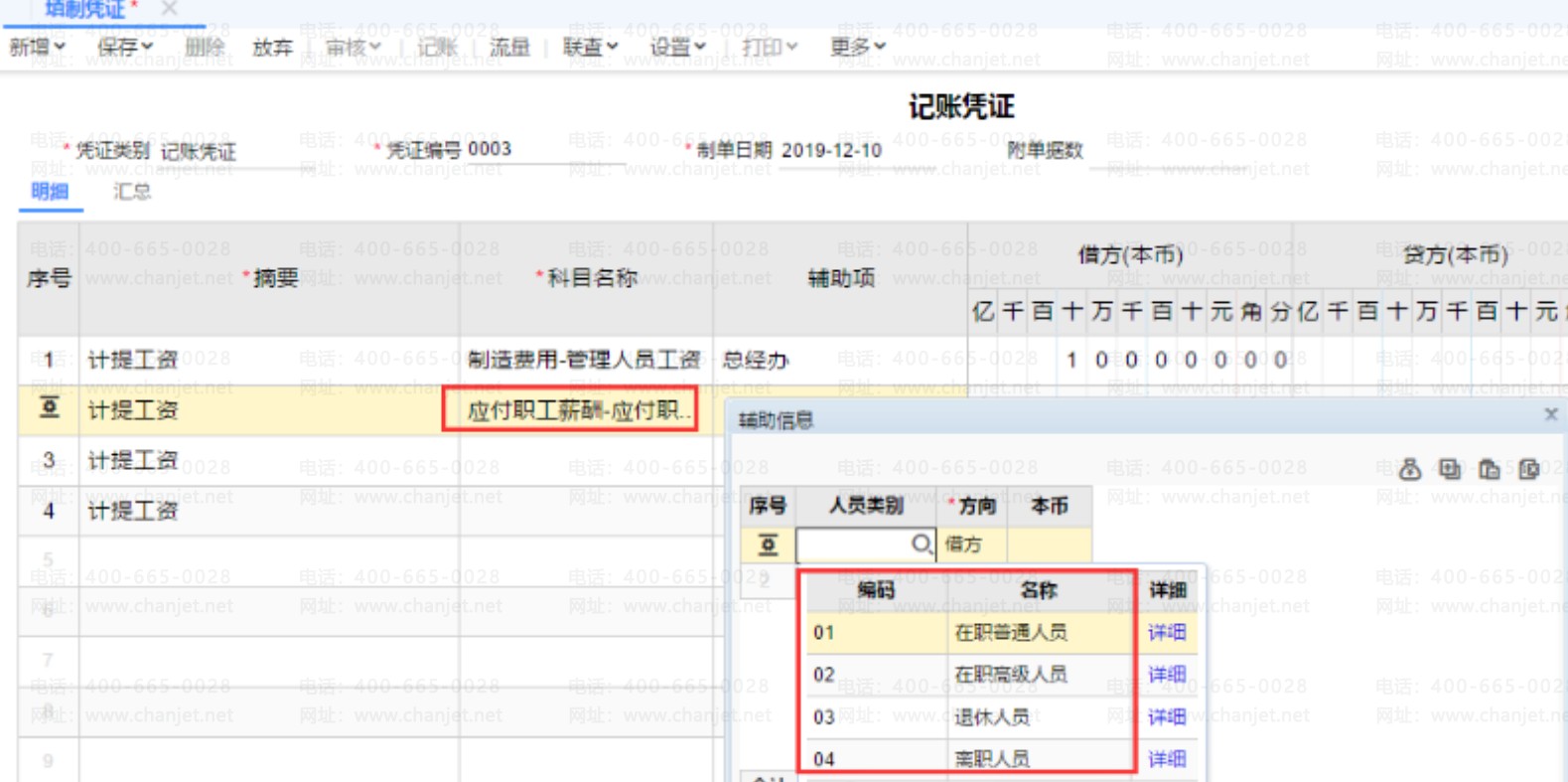Click the 人员类别 input field
1568x782 pixels.
point(865,545)
